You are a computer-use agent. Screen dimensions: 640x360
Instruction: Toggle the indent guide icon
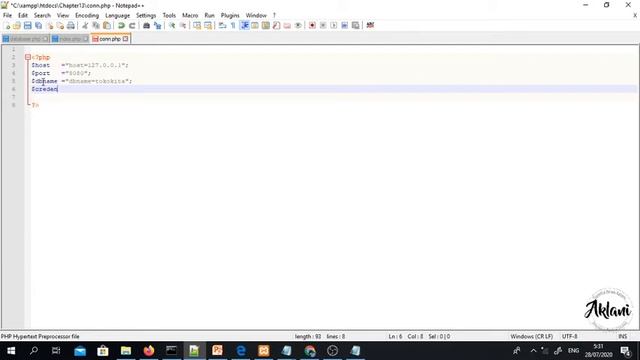point(244,26)
